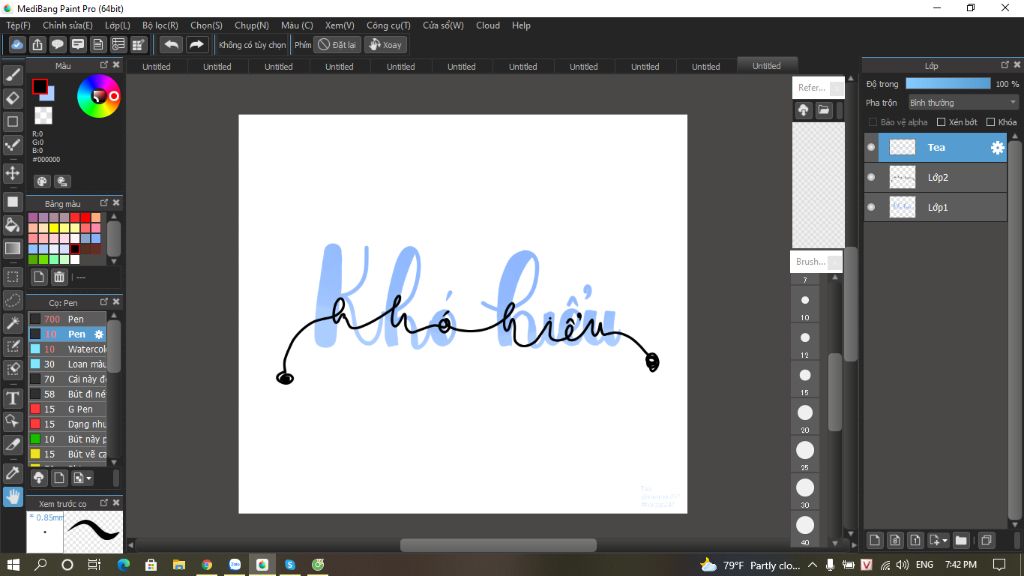
Task: Click the cloud save icon in top toolbar
Action: 17,44
